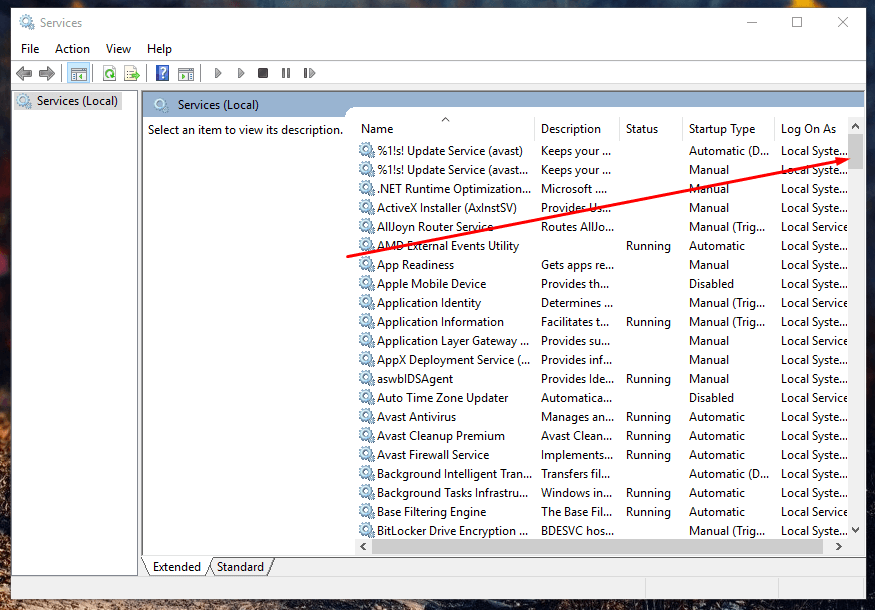
Task: Click gear icon beside Base Filtering Engine
Action: [367, 511]
